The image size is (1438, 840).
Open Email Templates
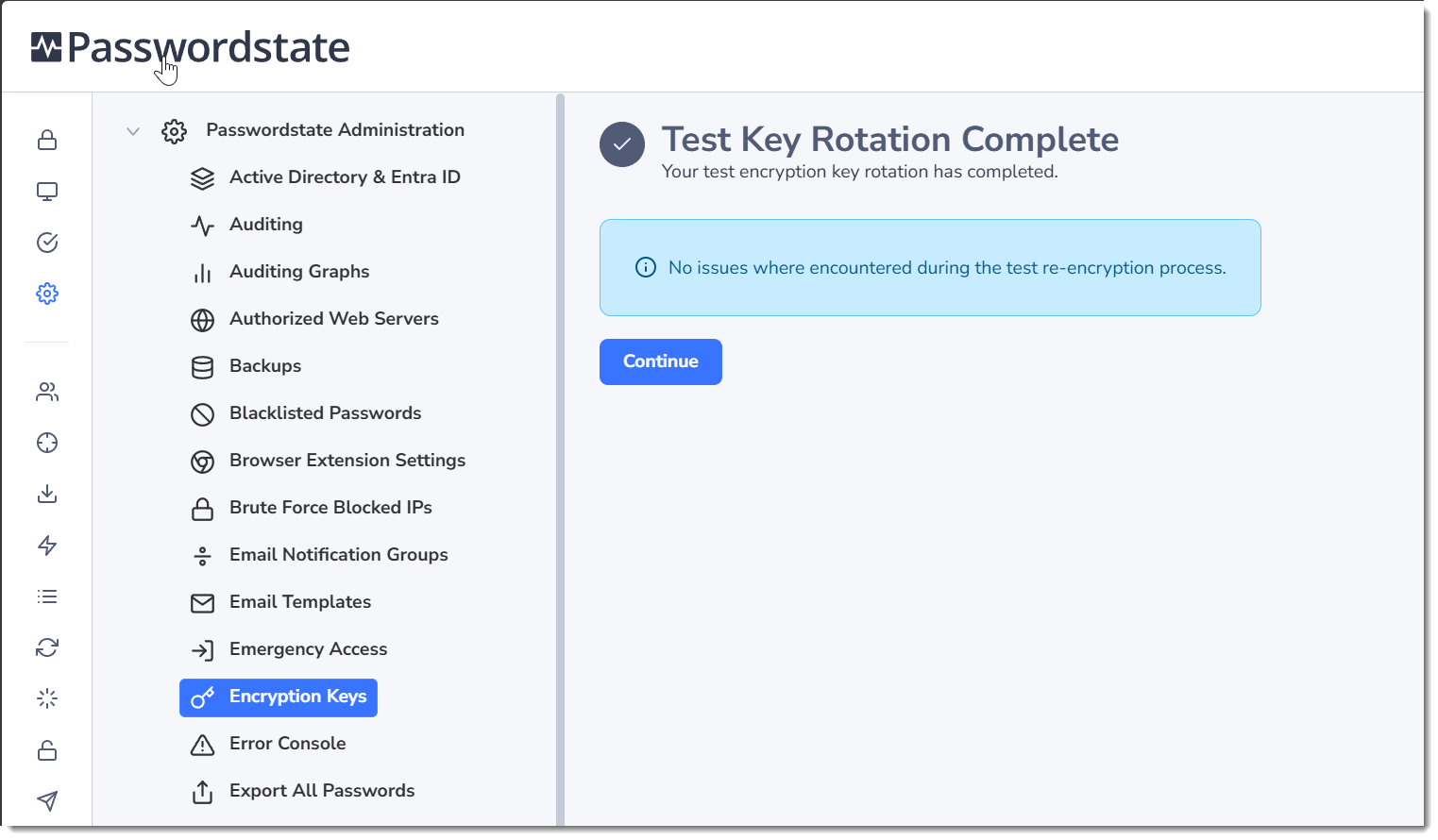pyautogui.click(x=300, y=602)
